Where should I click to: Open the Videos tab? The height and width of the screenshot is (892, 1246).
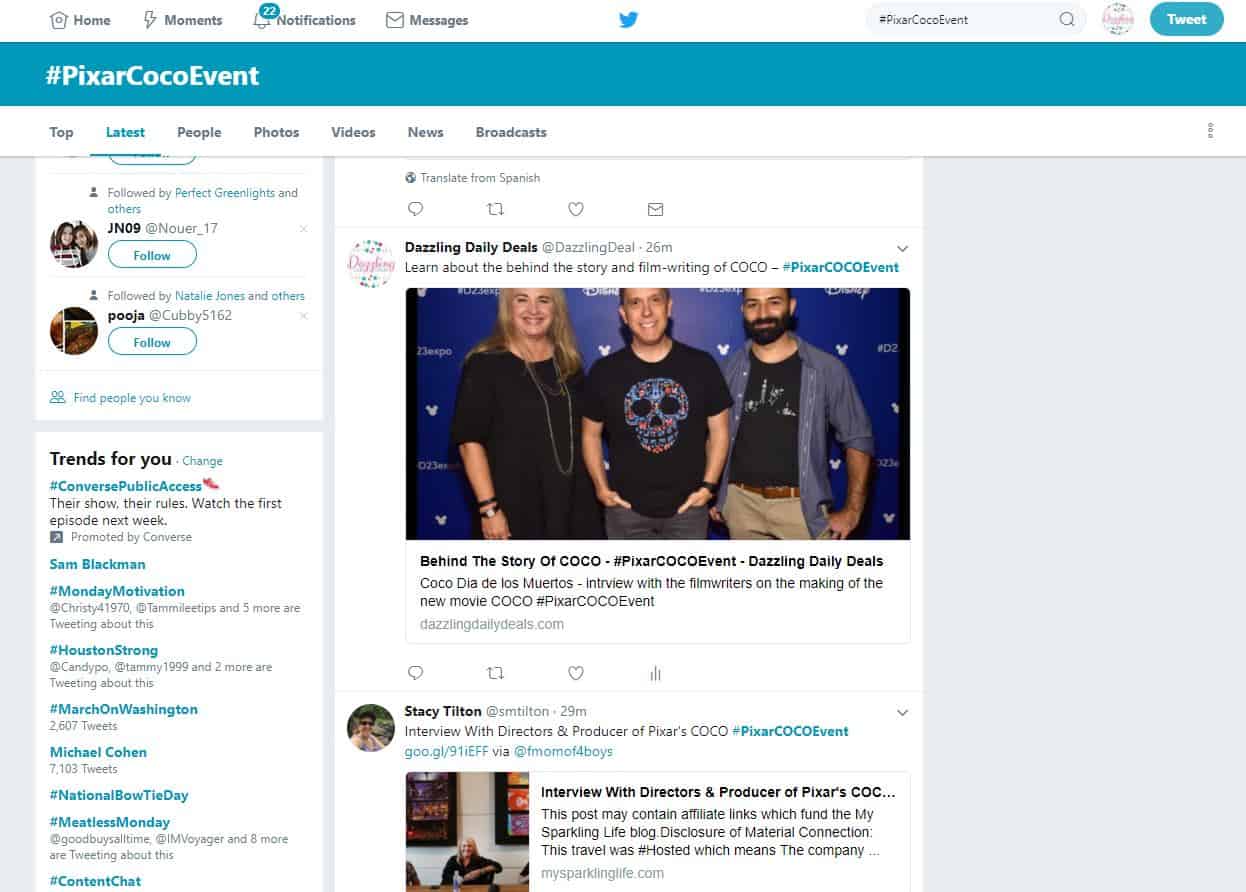coord(353,131)
